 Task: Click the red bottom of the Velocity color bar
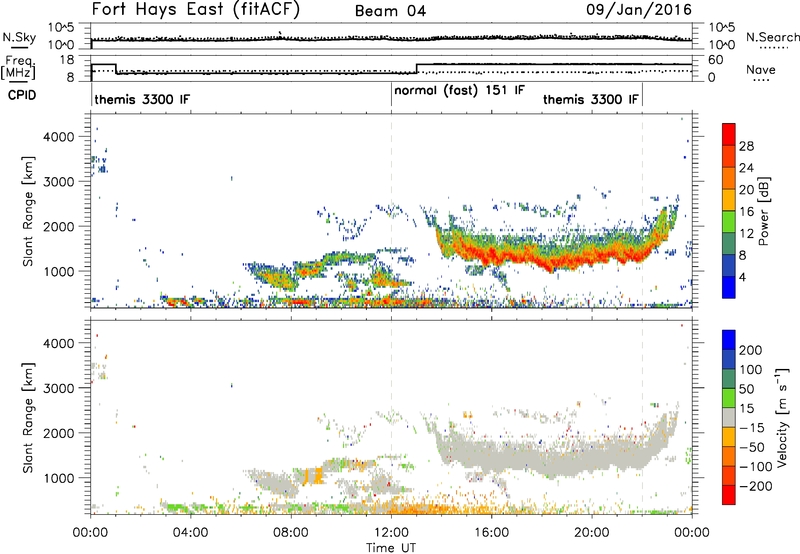(x=729, y=495)
